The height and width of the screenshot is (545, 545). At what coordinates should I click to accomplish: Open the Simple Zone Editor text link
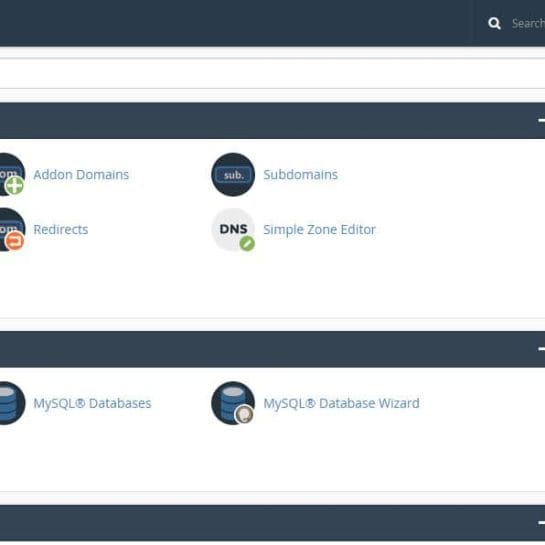tap(319, 230)
